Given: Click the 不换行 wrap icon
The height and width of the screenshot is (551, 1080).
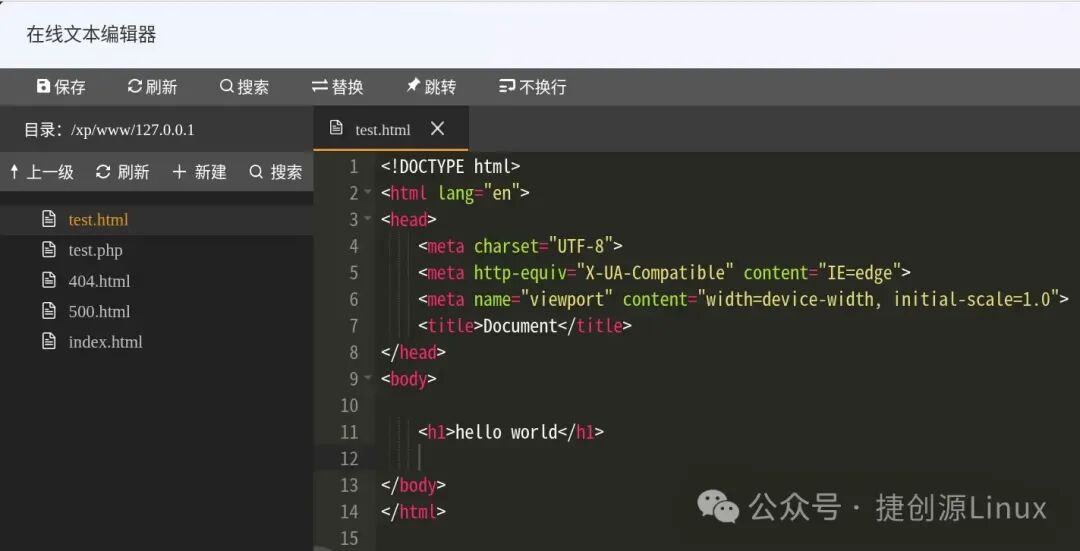Looking at the screenshot, I should click(x=507, y=86).
